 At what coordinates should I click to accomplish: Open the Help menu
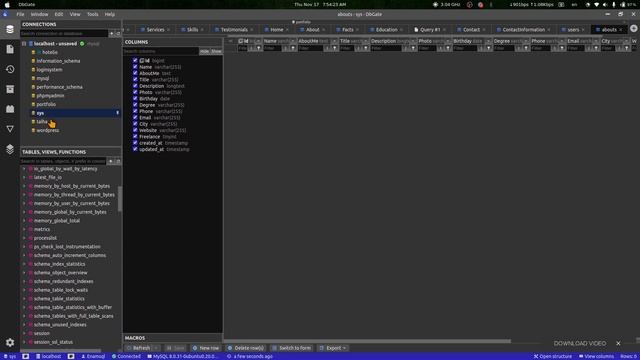pyautogui.click(x=110, y=14)
